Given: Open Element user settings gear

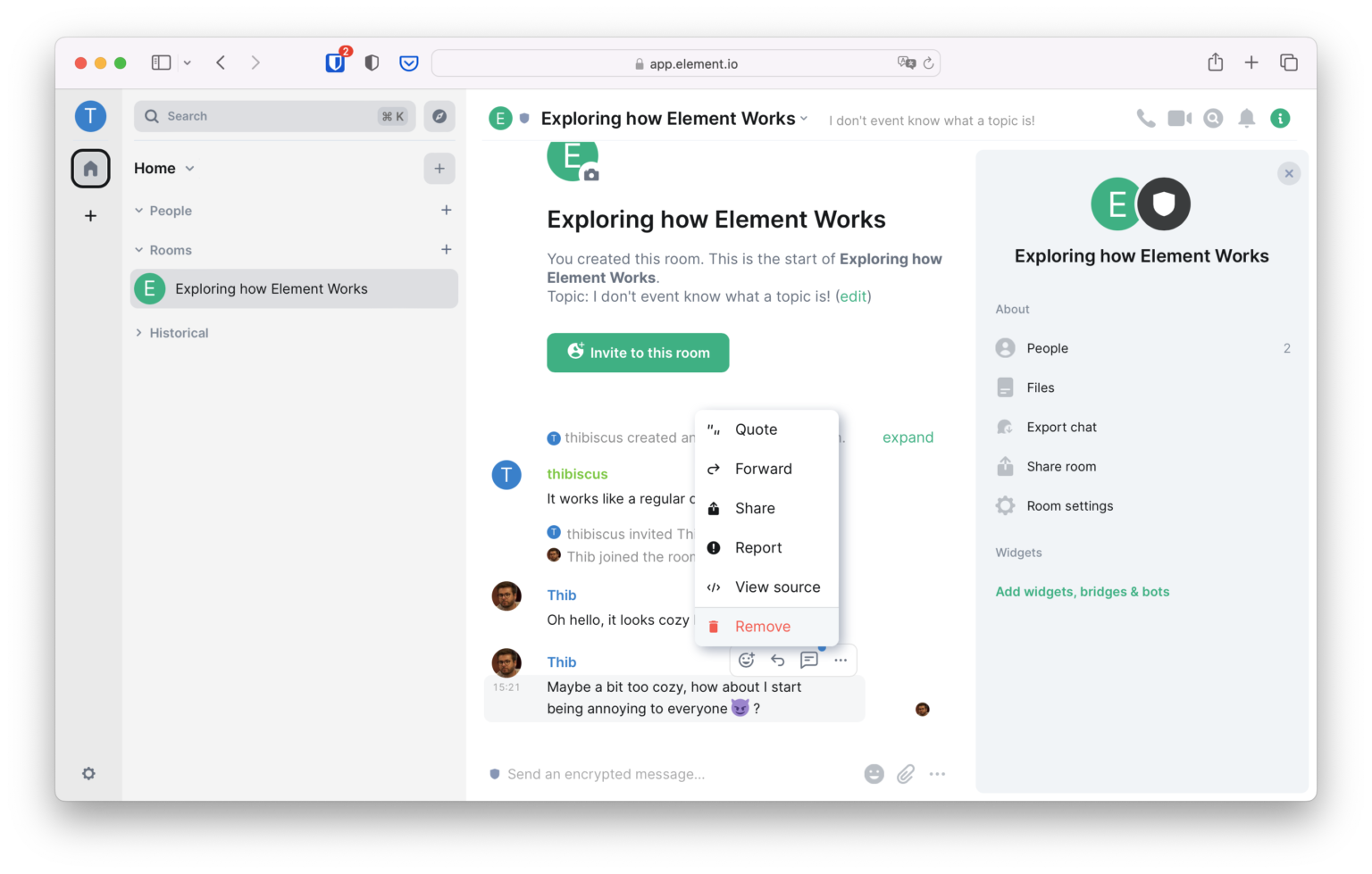Looking at the screenshot, I should (x=88, y=773).
